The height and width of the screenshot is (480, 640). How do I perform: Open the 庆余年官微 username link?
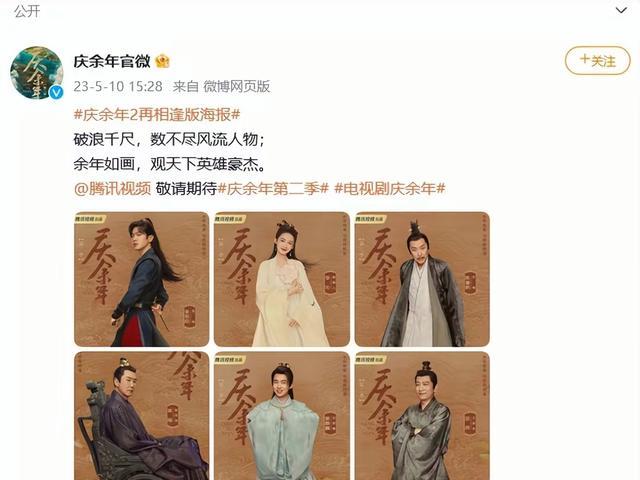click(x=112, y=61)
